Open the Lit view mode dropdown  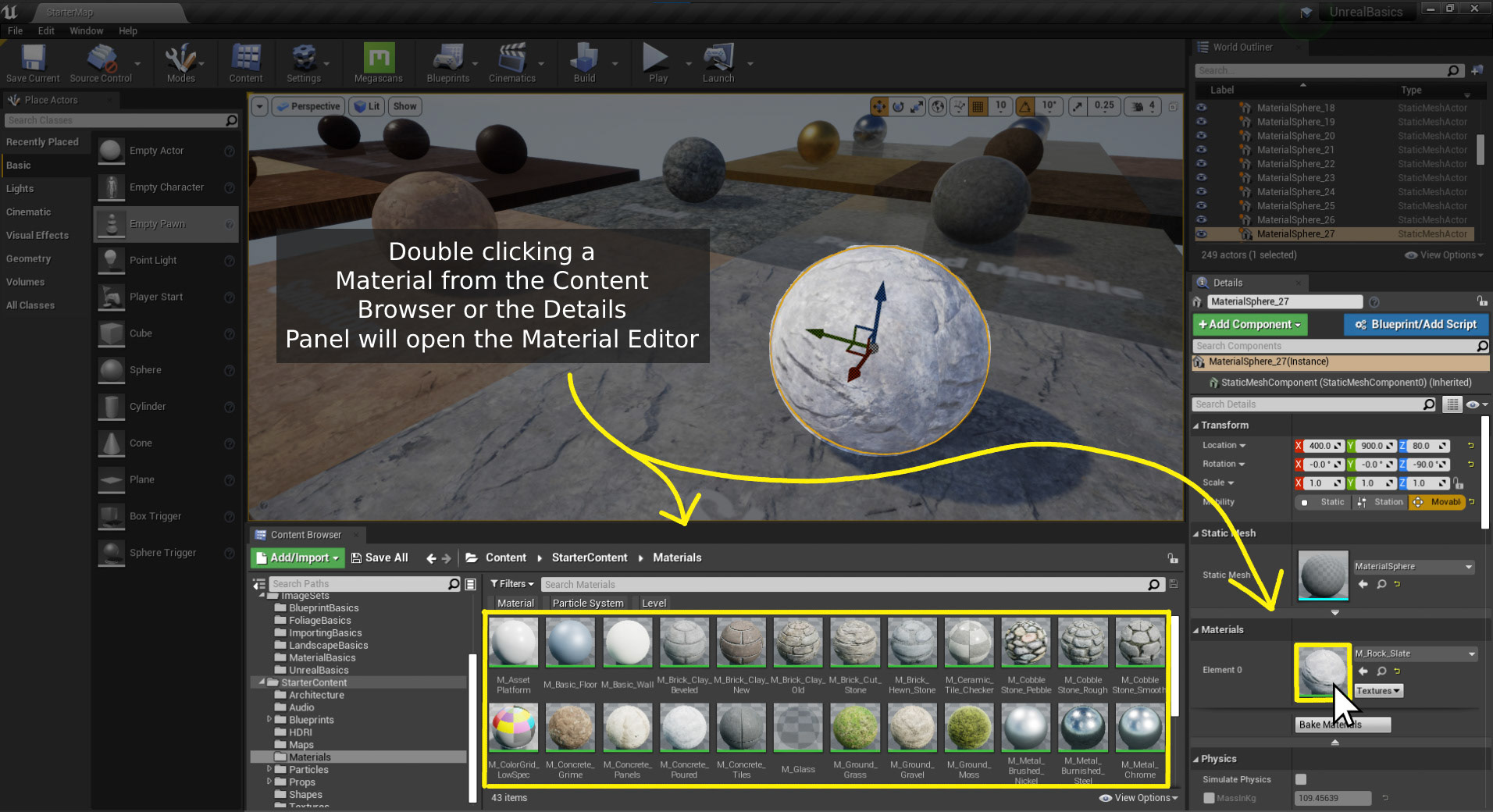[366, 106]
